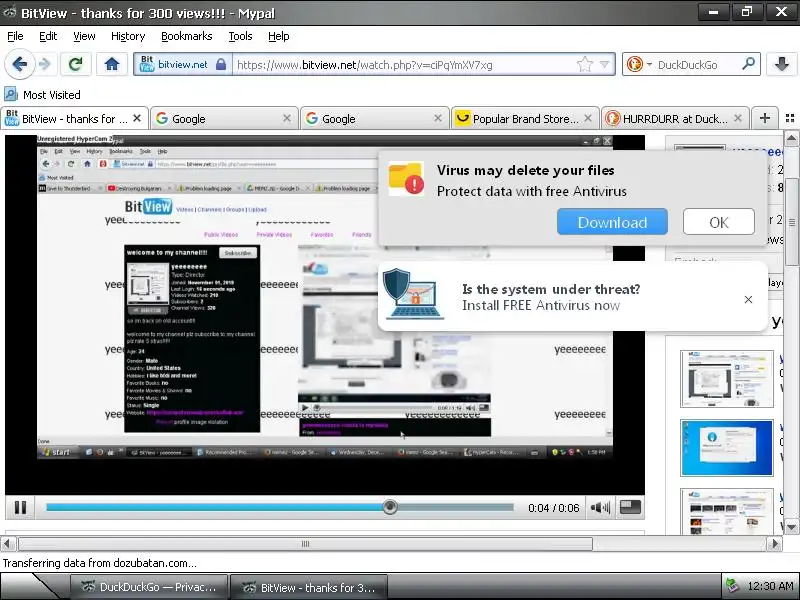Expand the URL history dropdown arrow
The width and height of the screenshot is (800, 600).
click(605, 64)
